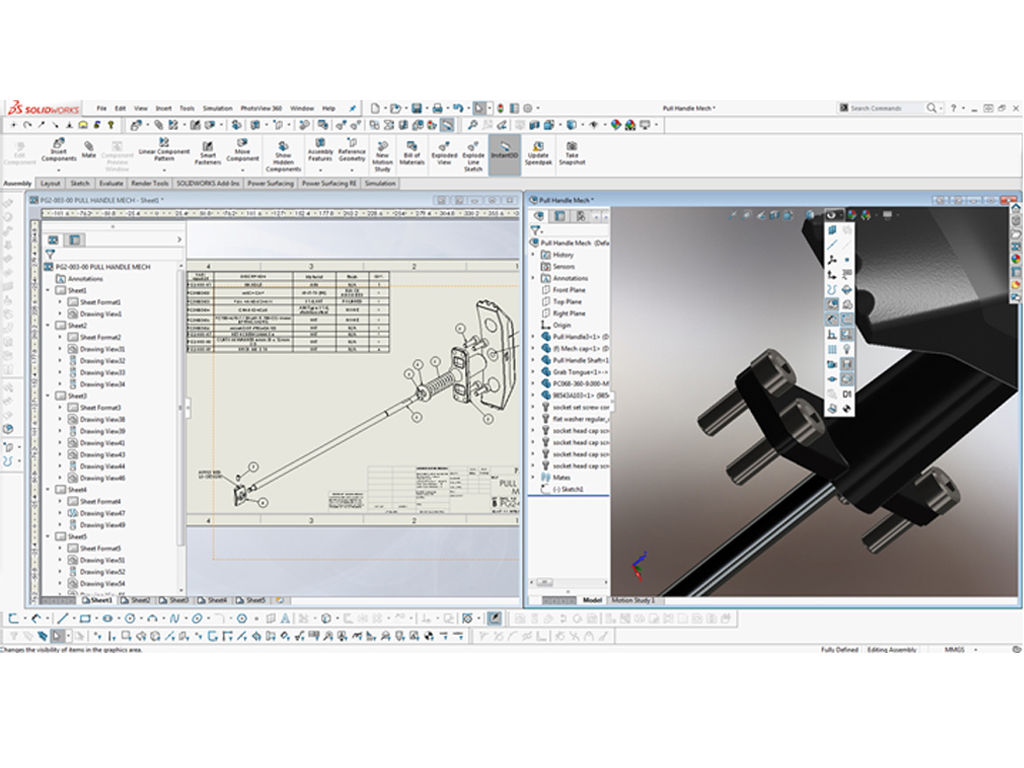Collapse the Sheet3 tree node
This screenshot has height=768, width=1024.
coord(48,396)
